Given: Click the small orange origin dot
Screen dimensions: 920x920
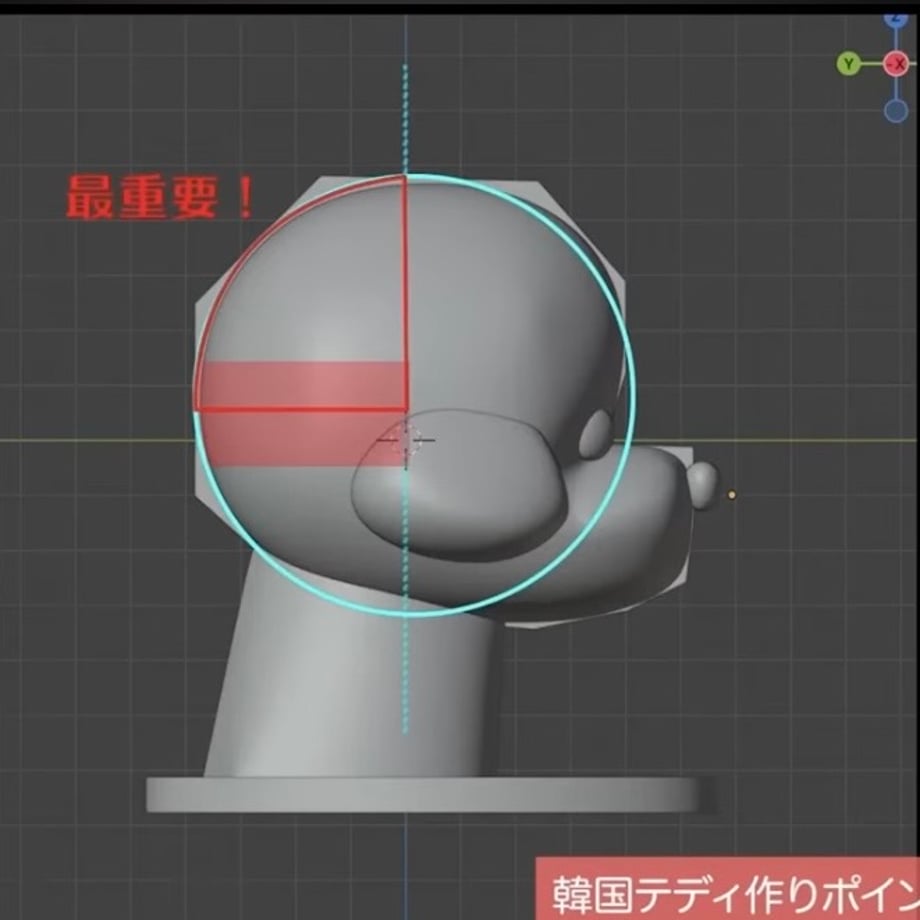Looking at the screenshot, I should coord(732,495).
